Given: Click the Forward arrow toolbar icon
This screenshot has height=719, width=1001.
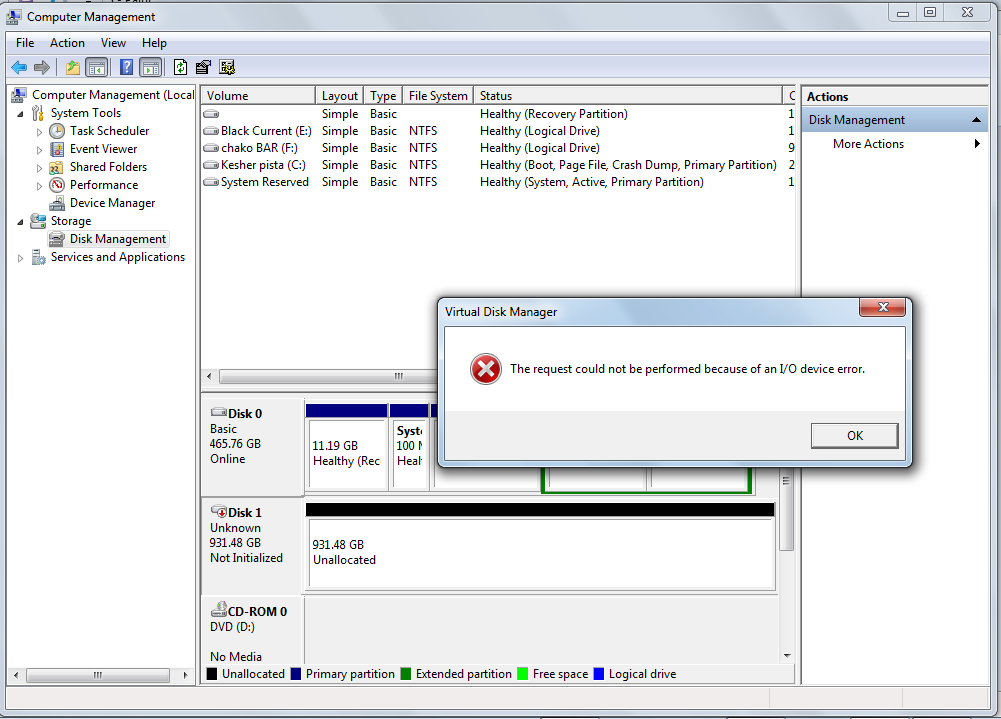Looking at the screenshot, I should (x=42, y=67).
